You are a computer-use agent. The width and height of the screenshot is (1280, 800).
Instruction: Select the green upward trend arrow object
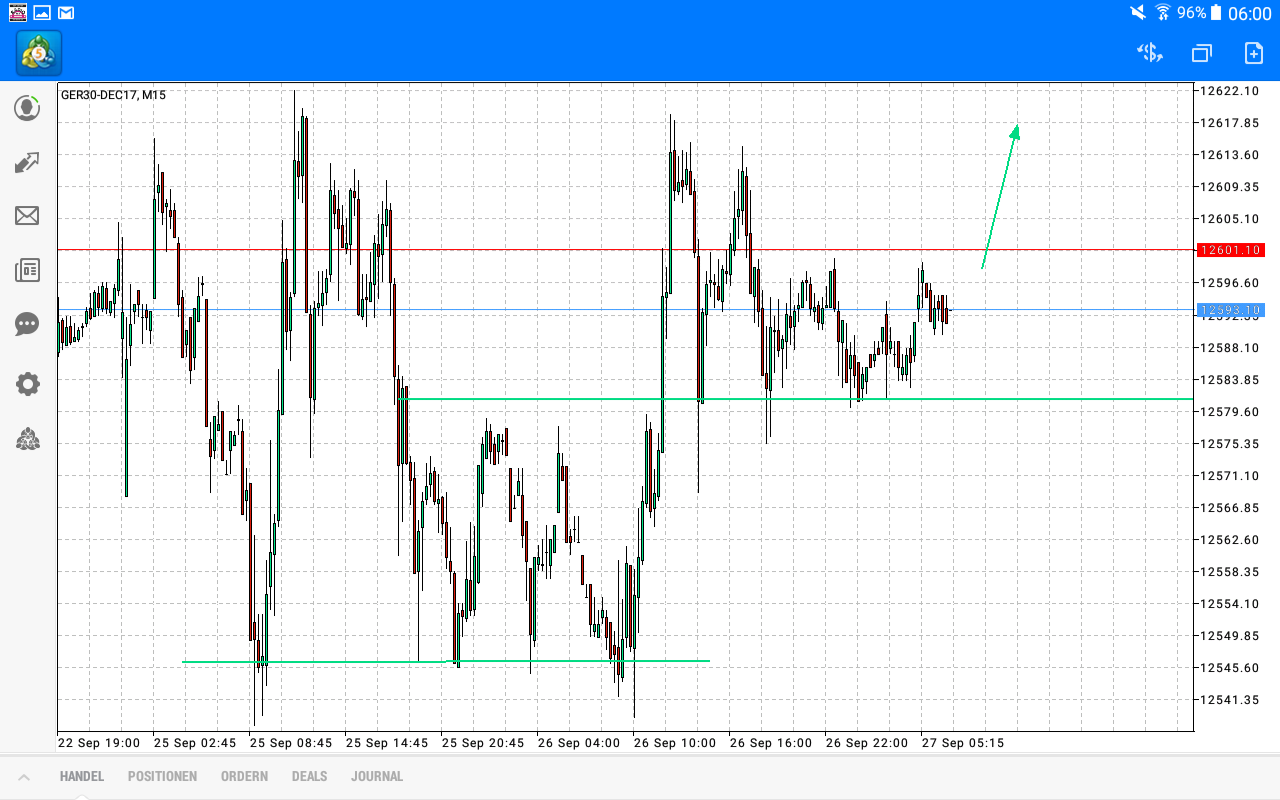point(1000,195)
